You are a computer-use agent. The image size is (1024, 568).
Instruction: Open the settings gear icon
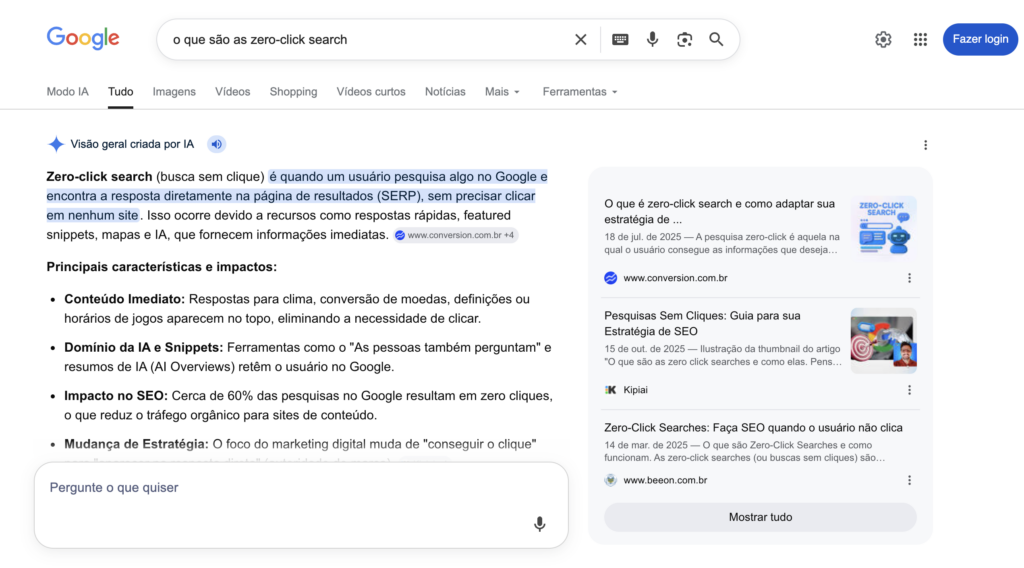tap(883, 39)
